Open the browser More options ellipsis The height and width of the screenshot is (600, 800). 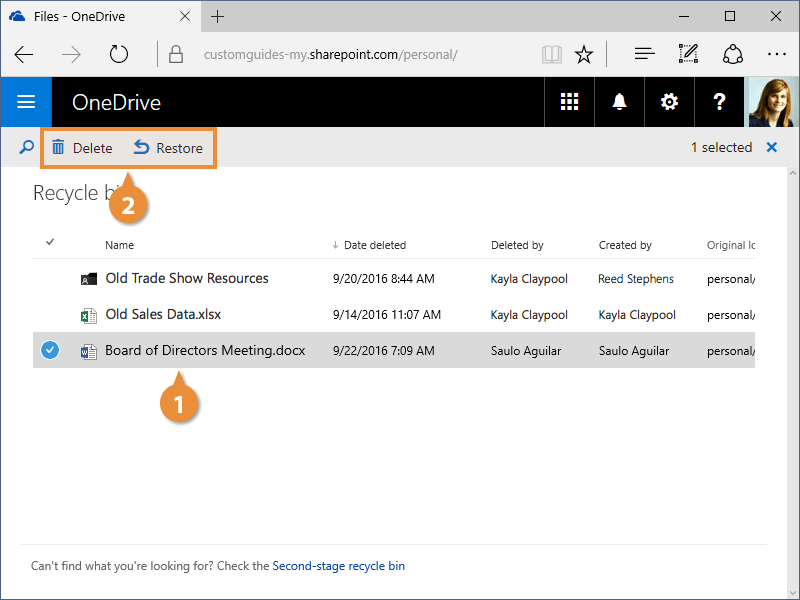coord(777,54)
